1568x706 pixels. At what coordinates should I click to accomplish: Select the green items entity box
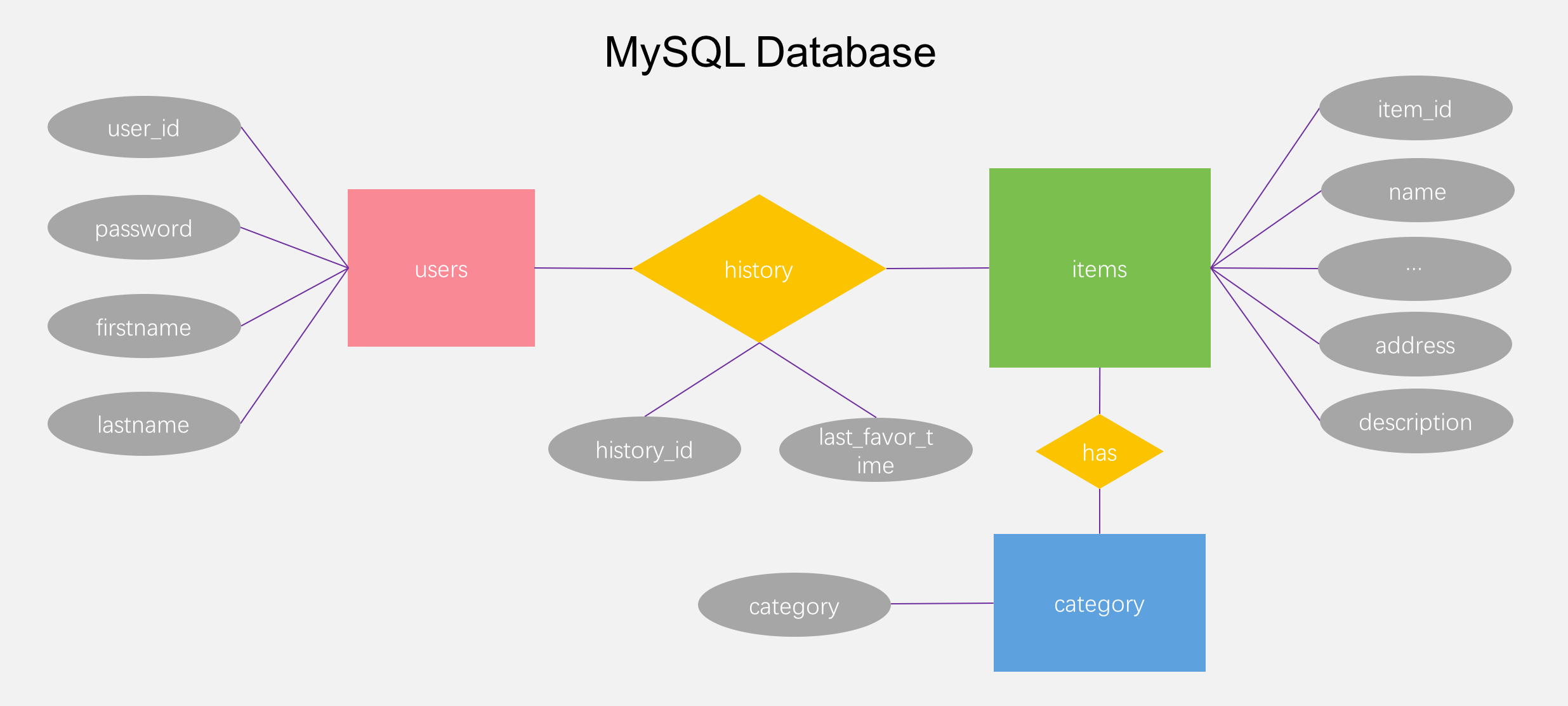[x=1099, y=268]
